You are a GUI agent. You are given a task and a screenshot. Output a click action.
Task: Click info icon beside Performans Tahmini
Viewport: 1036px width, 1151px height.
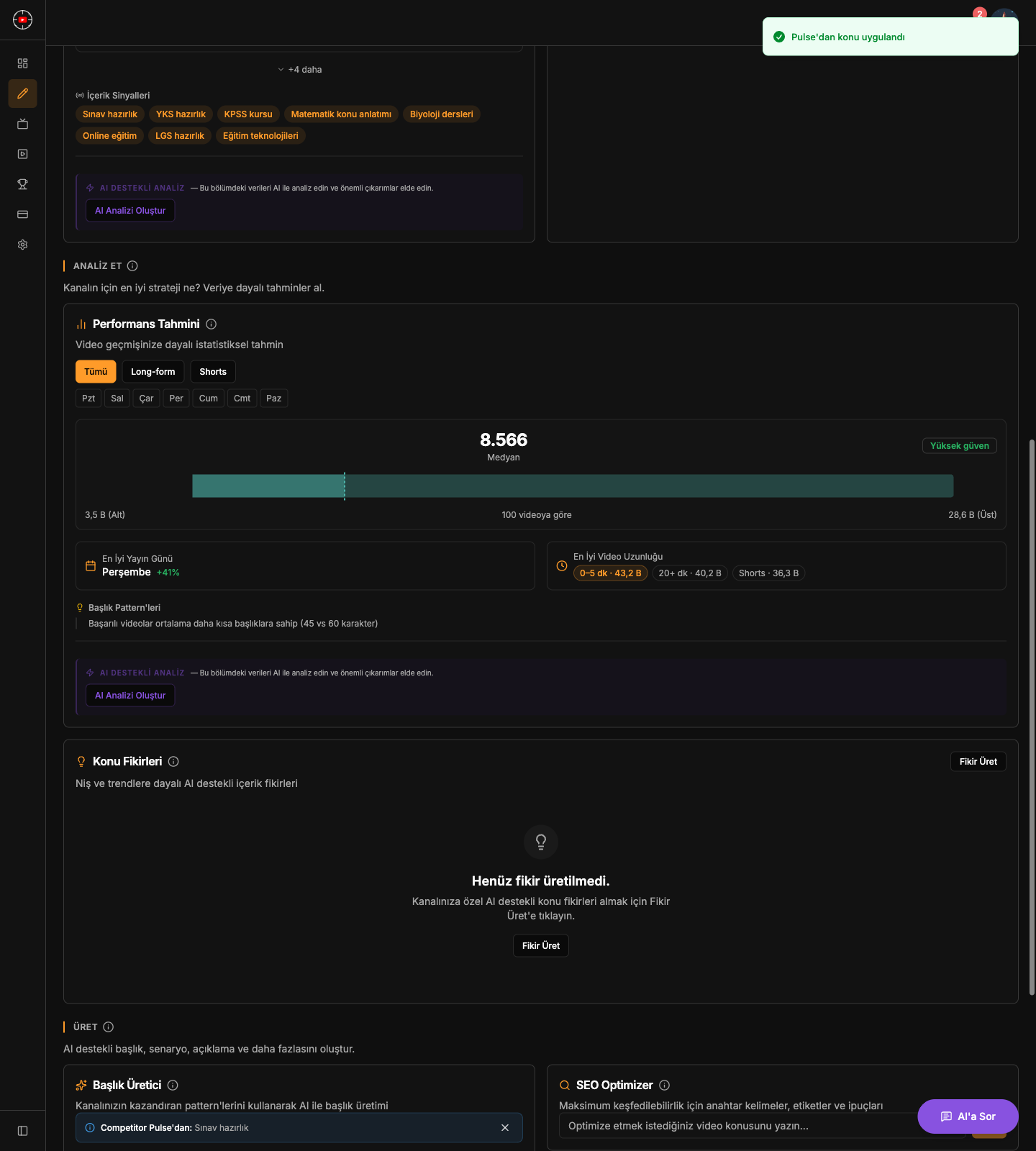tap(212, 324)
